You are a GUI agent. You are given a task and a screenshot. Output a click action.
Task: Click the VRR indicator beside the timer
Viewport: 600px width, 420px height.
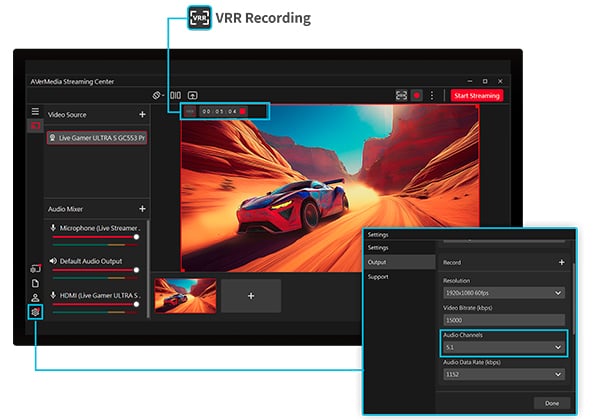(x=190, y=111)
